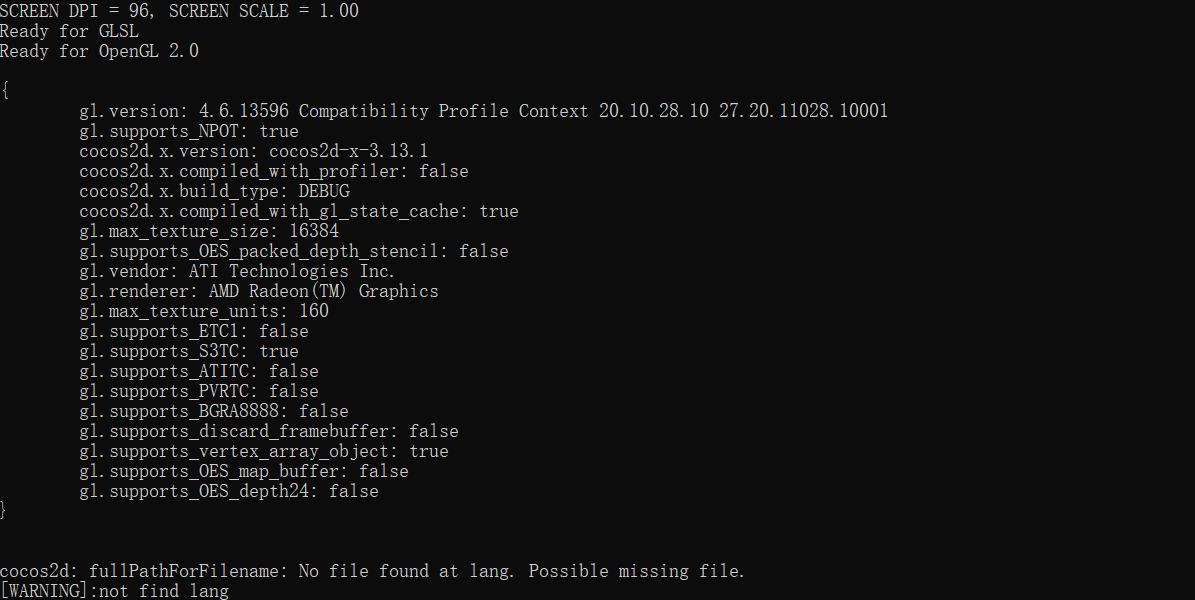This screenshot has width=1195, height=600.
Task: Click the gl.supports_BGRA8888 line
Action: point(214,411)
